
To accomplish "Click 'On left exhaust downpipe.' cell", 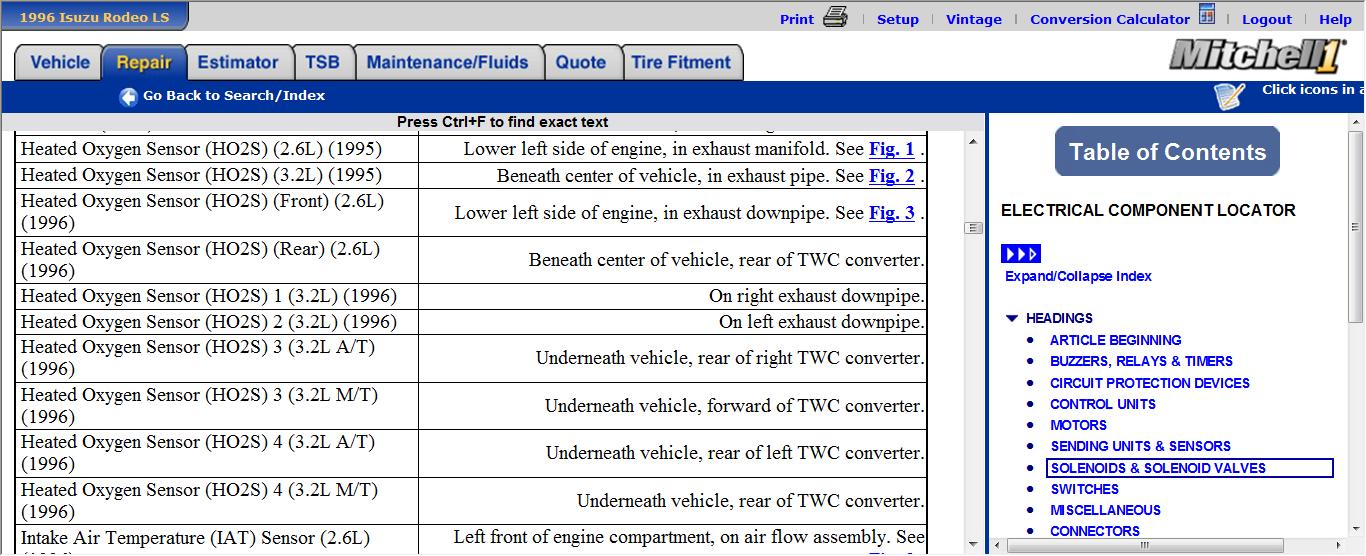I will click(673, 322).
